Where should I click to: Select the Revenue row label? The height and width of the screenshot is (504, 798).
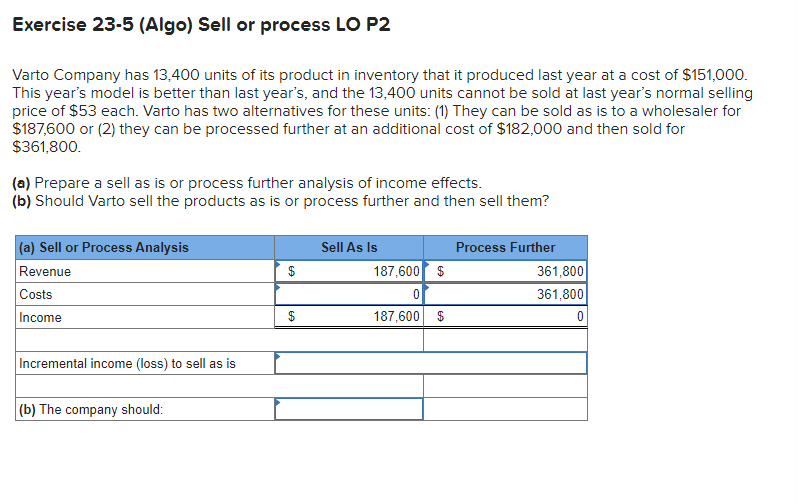(x=45, y=271)
